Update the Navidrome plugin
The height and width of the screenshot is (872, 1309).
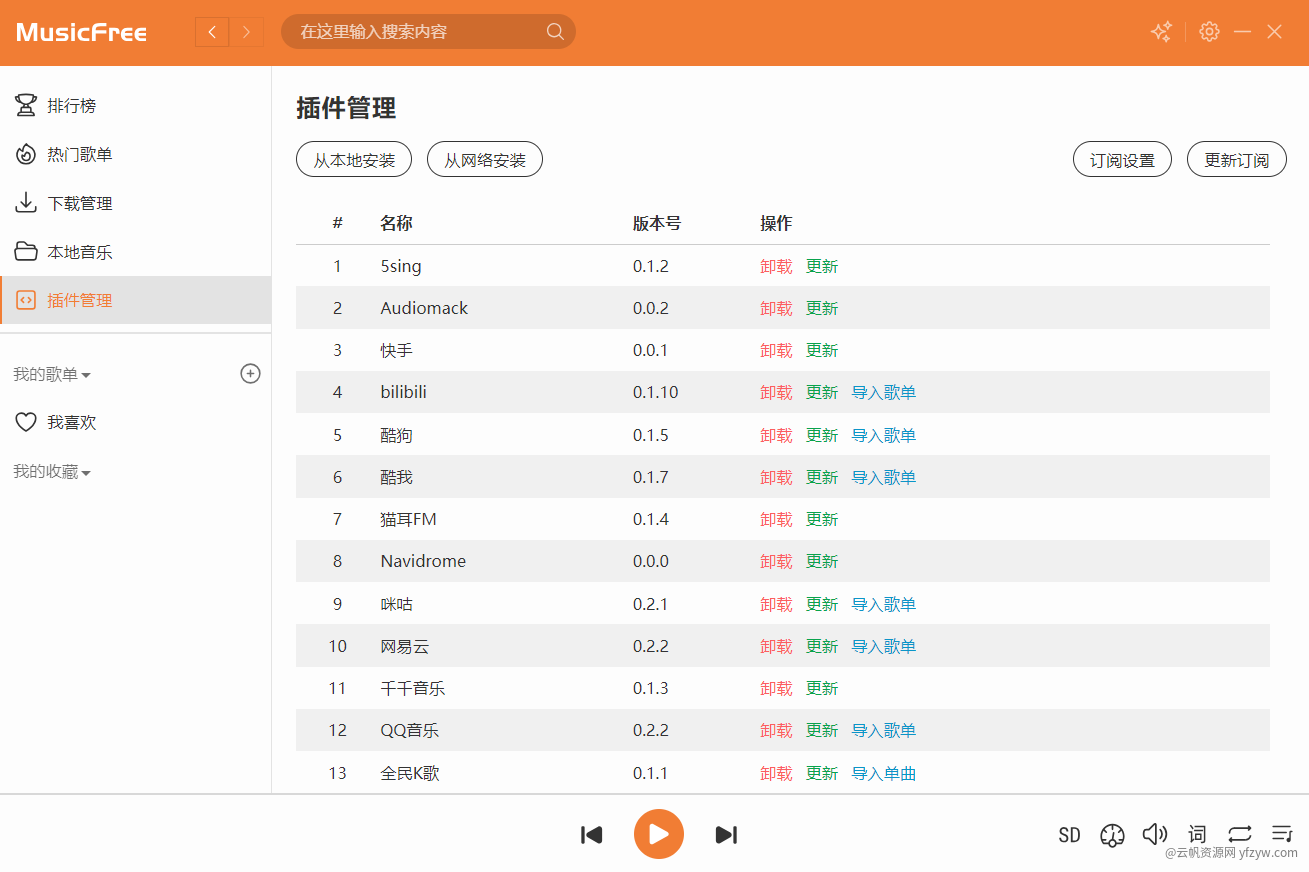[822, 561]
